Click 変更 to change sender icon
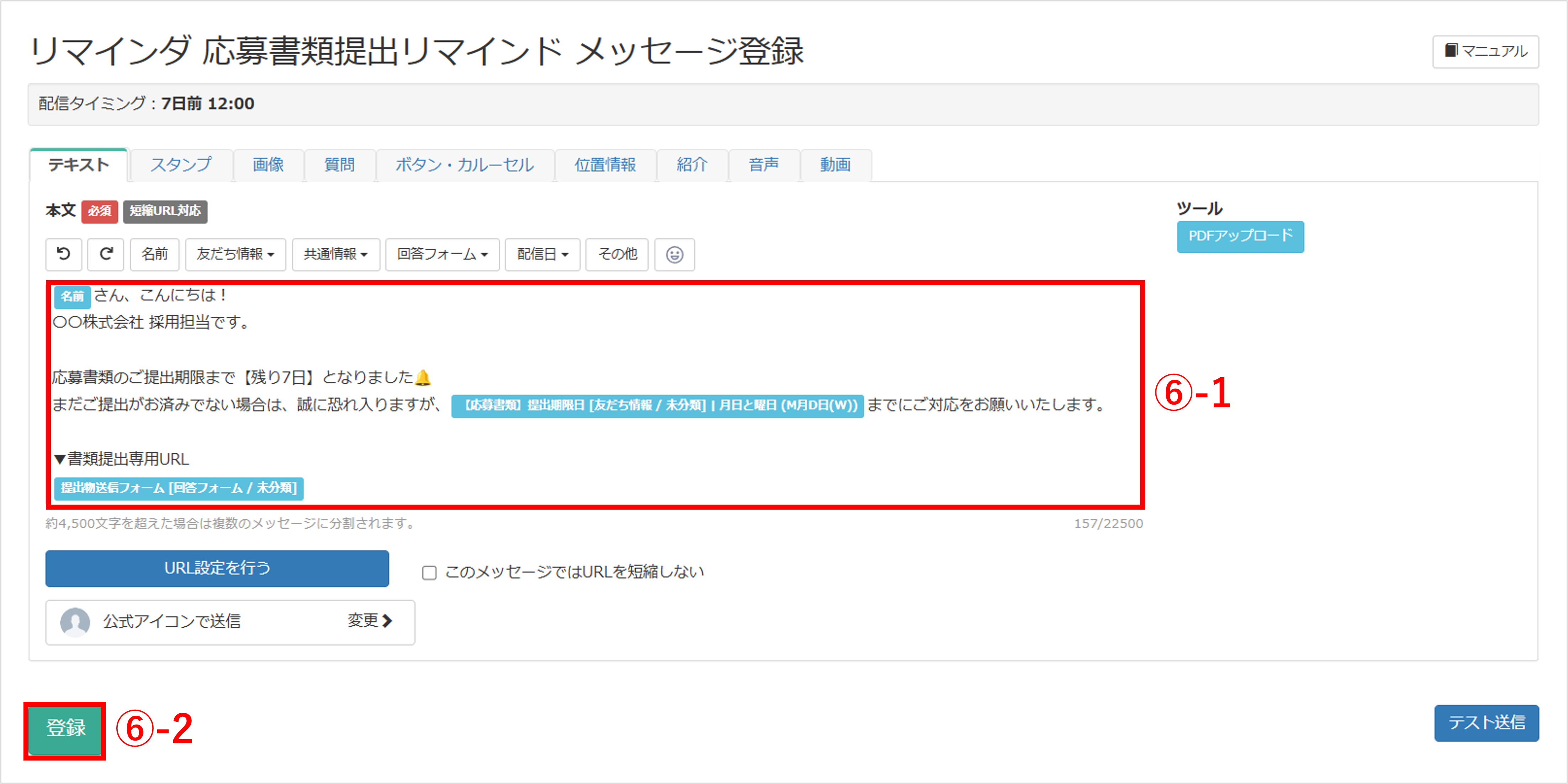Viewport: 1568px width, 784px height. pos(370,621)
